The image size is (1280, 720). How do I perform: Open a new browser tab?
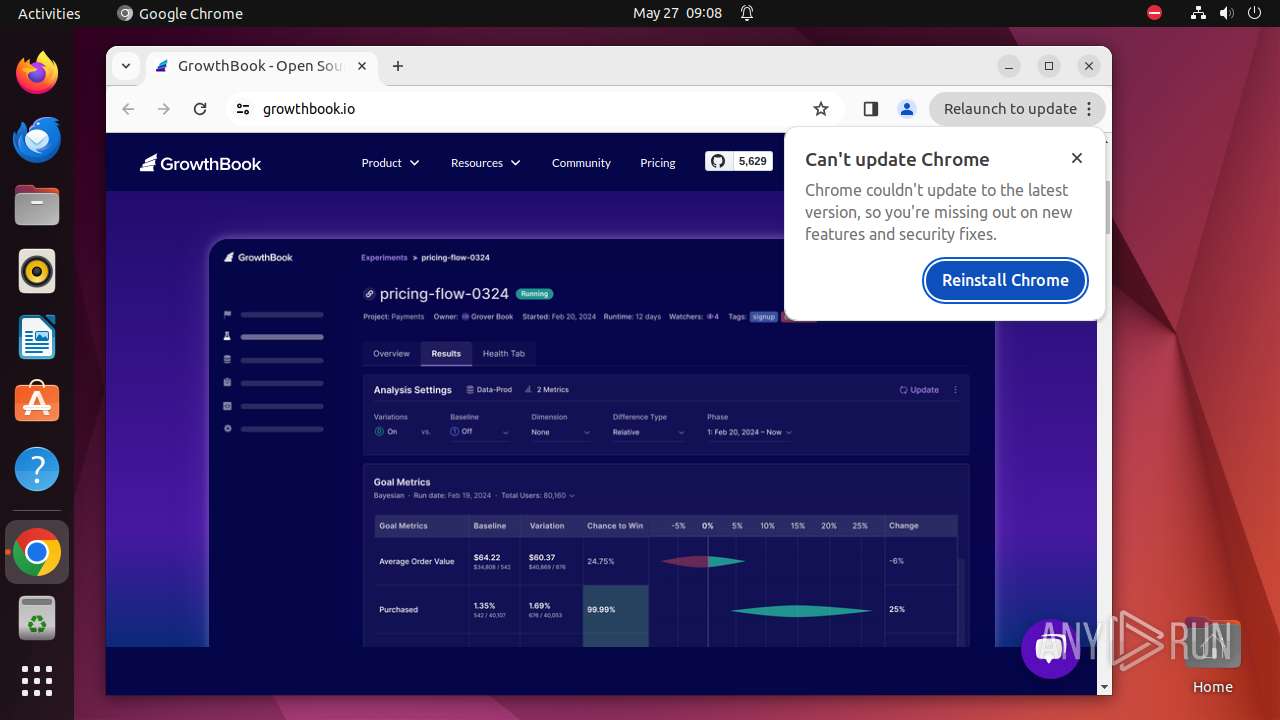[398, 66]
